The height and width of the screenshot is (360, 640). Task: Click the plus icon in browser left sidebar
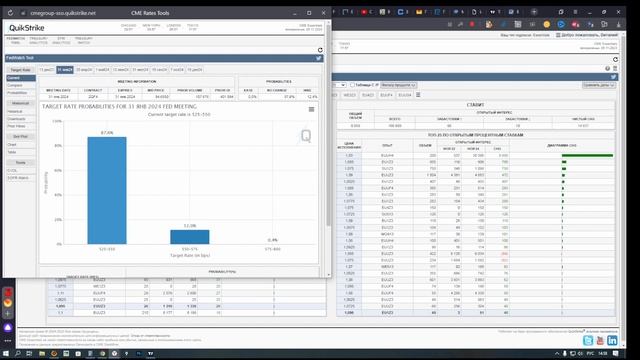click(8, 313)
